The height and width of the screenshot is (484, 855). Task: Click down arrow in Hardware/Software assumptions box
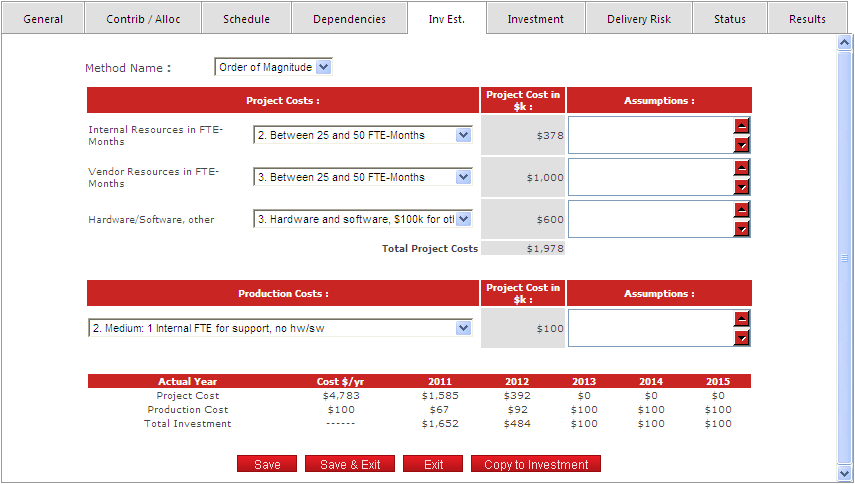point(741,229)
